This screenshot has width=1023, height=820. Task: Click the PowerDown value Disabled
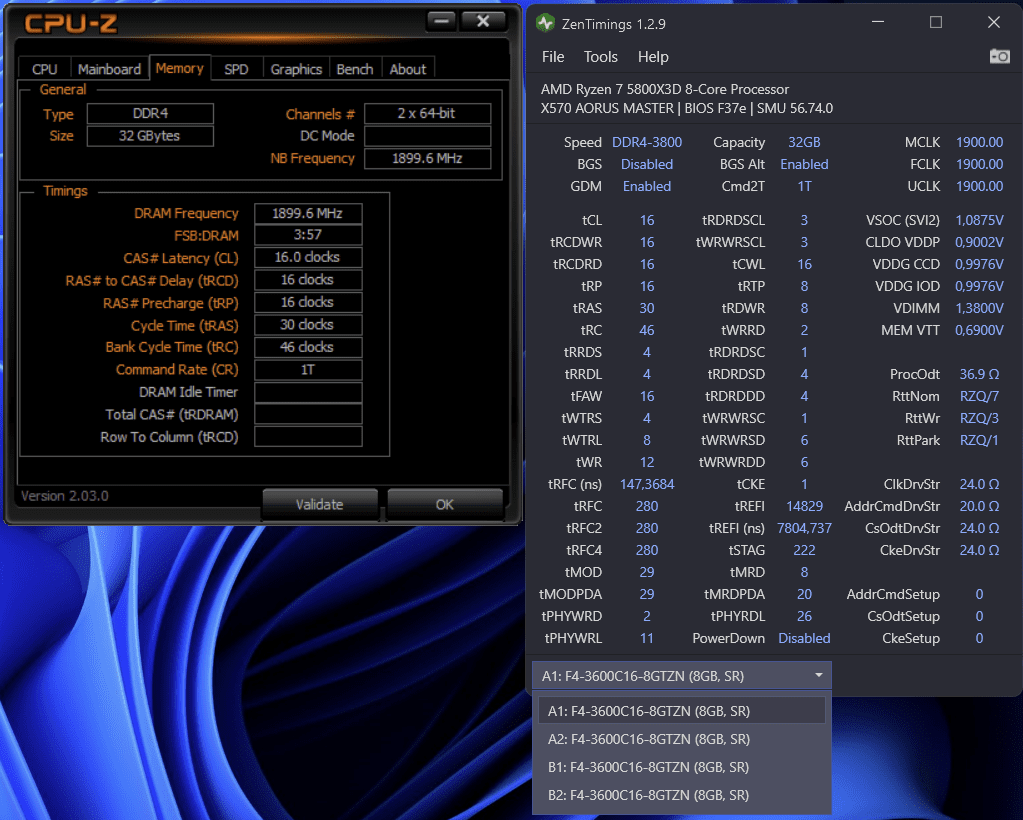[804, 639]
